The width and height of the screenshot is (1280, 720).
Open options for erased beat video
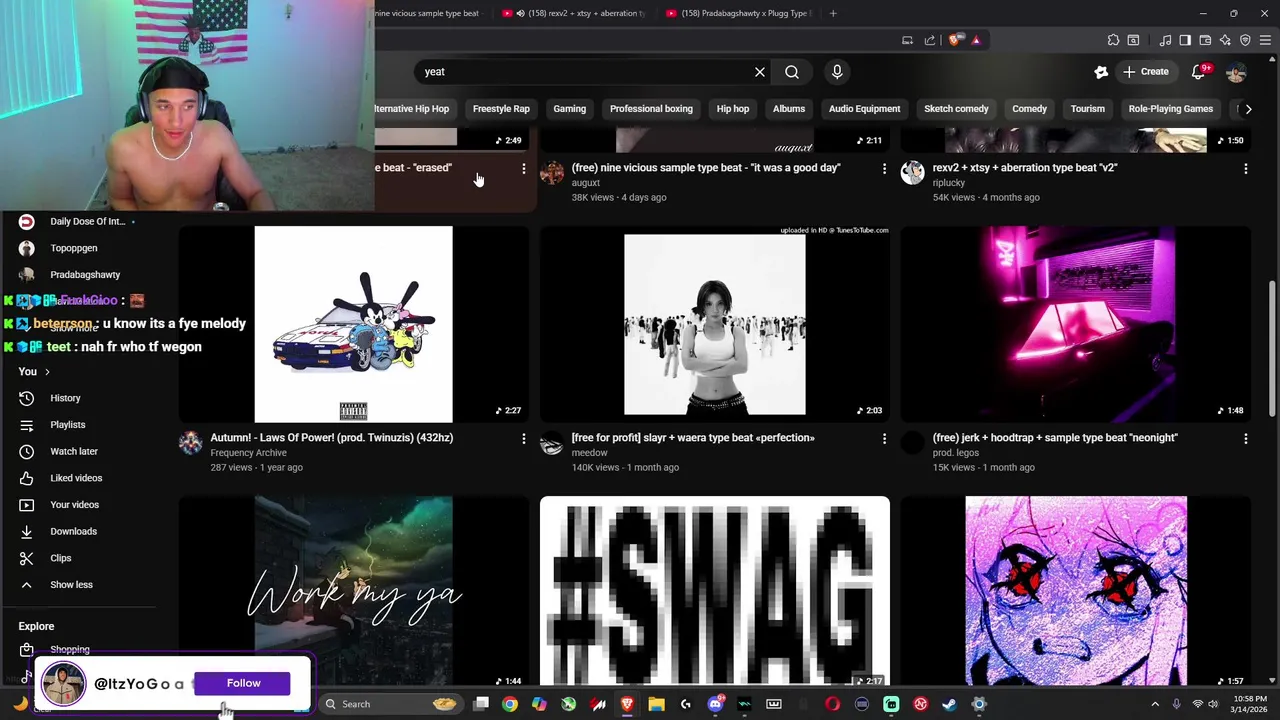click(x=523, y=169)
